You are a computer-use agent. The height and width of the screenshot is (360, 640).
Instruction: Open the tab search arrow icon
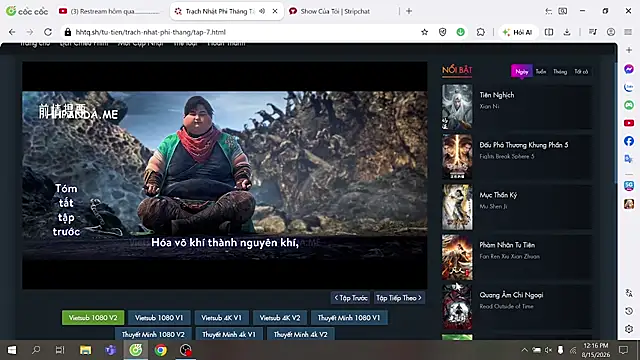pos(549,11)
